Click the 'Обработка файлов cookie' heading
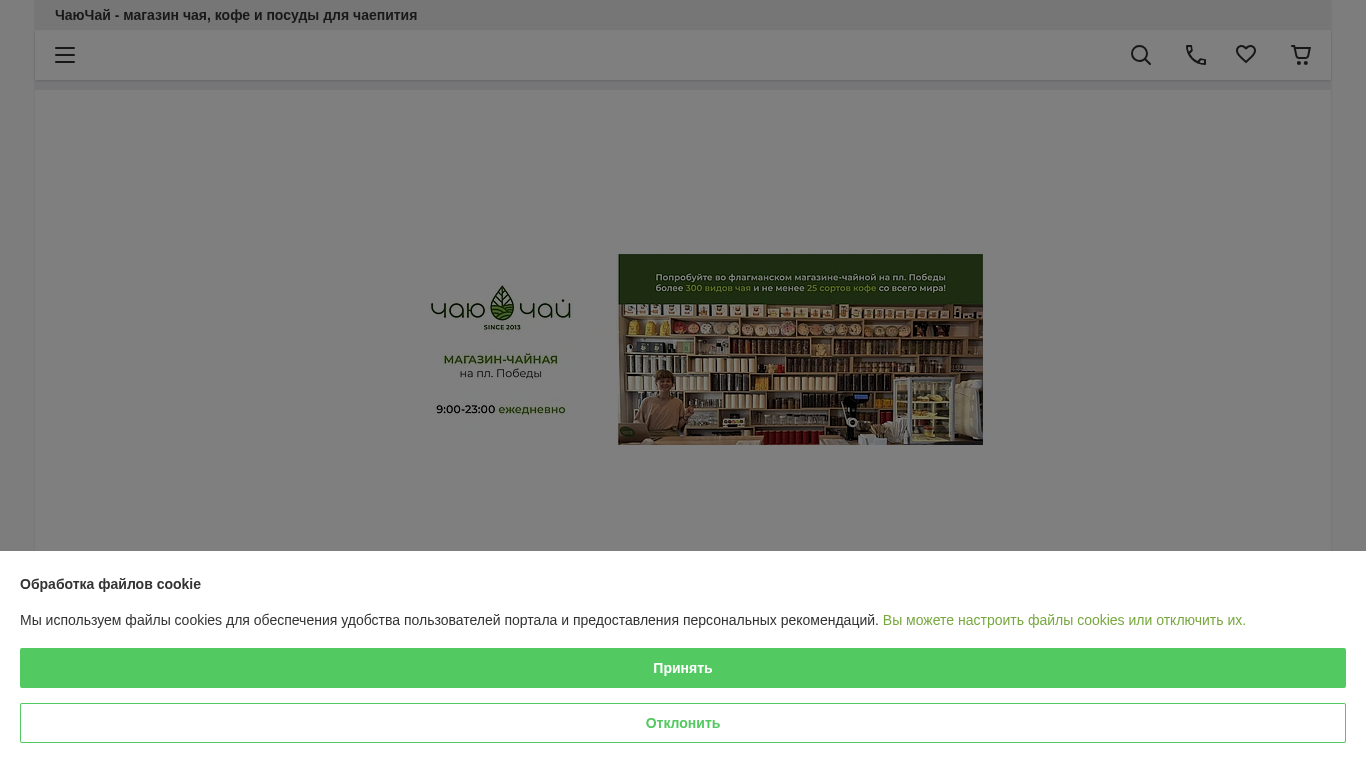The image size is (1366, 768). [x=110, y=584]
